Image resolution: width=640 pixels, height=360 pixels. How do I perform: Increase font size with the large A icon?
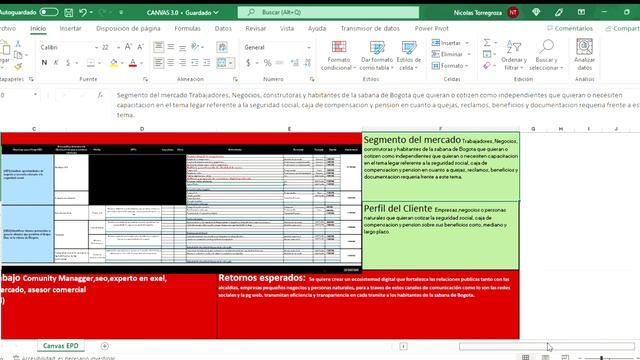click(128, 47)
